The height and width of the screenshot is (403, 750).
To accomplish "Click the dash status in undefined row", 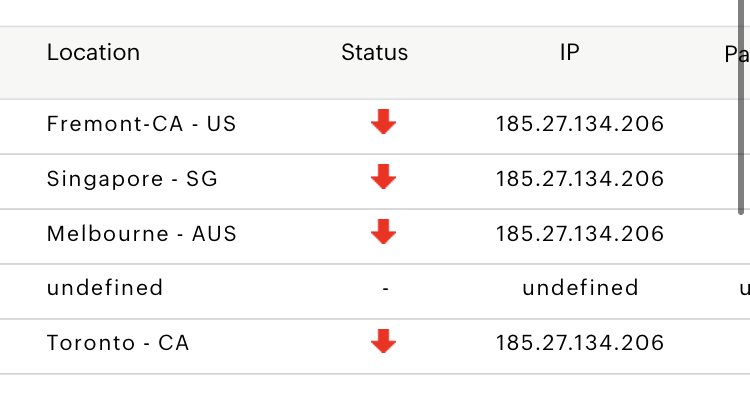I will (386, 288).
